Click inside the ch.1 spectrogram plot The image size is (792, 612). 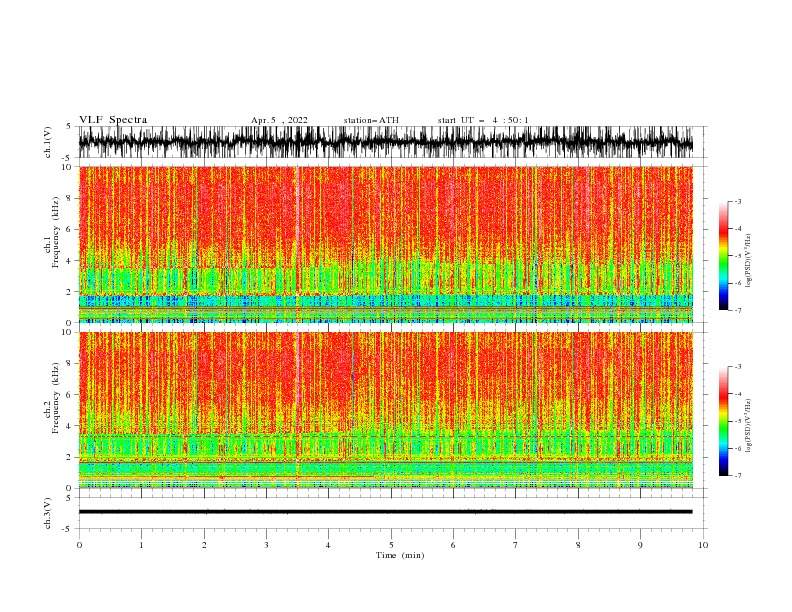click(386, 244)
